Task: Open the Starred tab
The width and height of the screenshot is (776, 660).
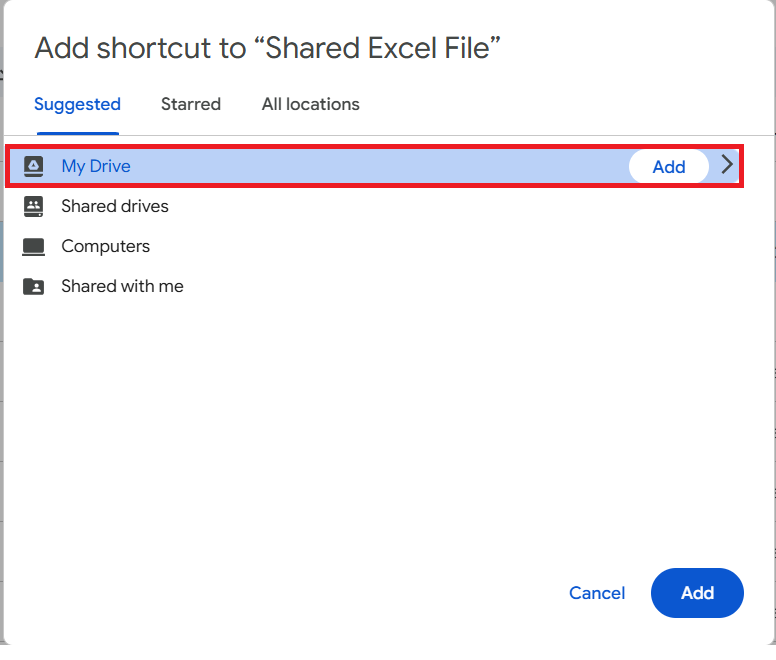Action: 191,104
